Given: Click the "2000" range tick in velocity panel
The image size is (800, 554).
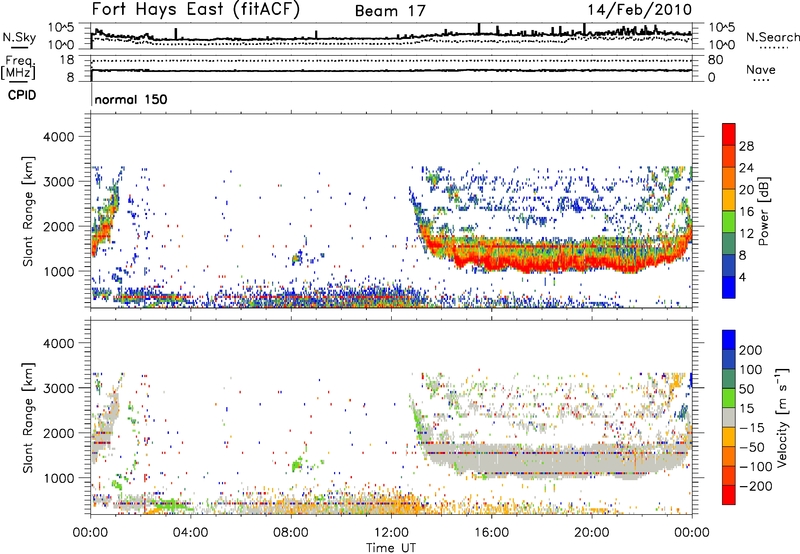Looking at the screenshot, I should point(58,433).
